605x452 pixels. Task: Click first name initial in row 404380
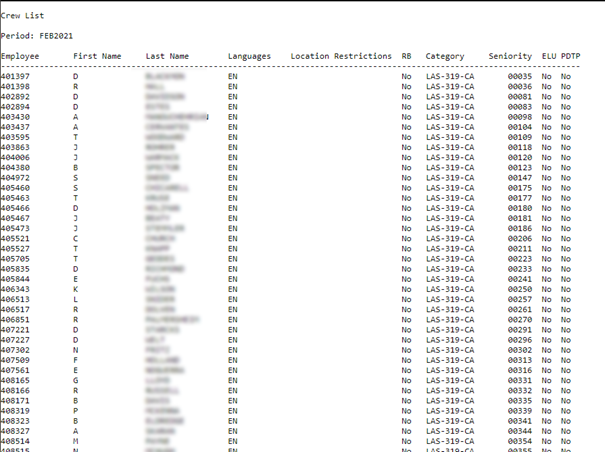point(76,168)
